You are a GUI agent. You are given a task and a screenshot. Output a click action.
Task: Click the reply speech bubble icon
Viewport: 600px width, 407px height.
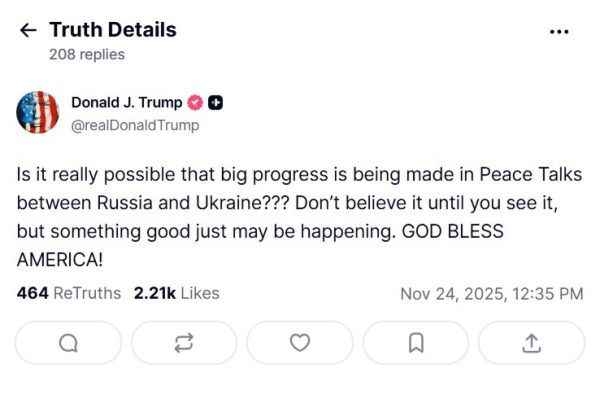68,343
